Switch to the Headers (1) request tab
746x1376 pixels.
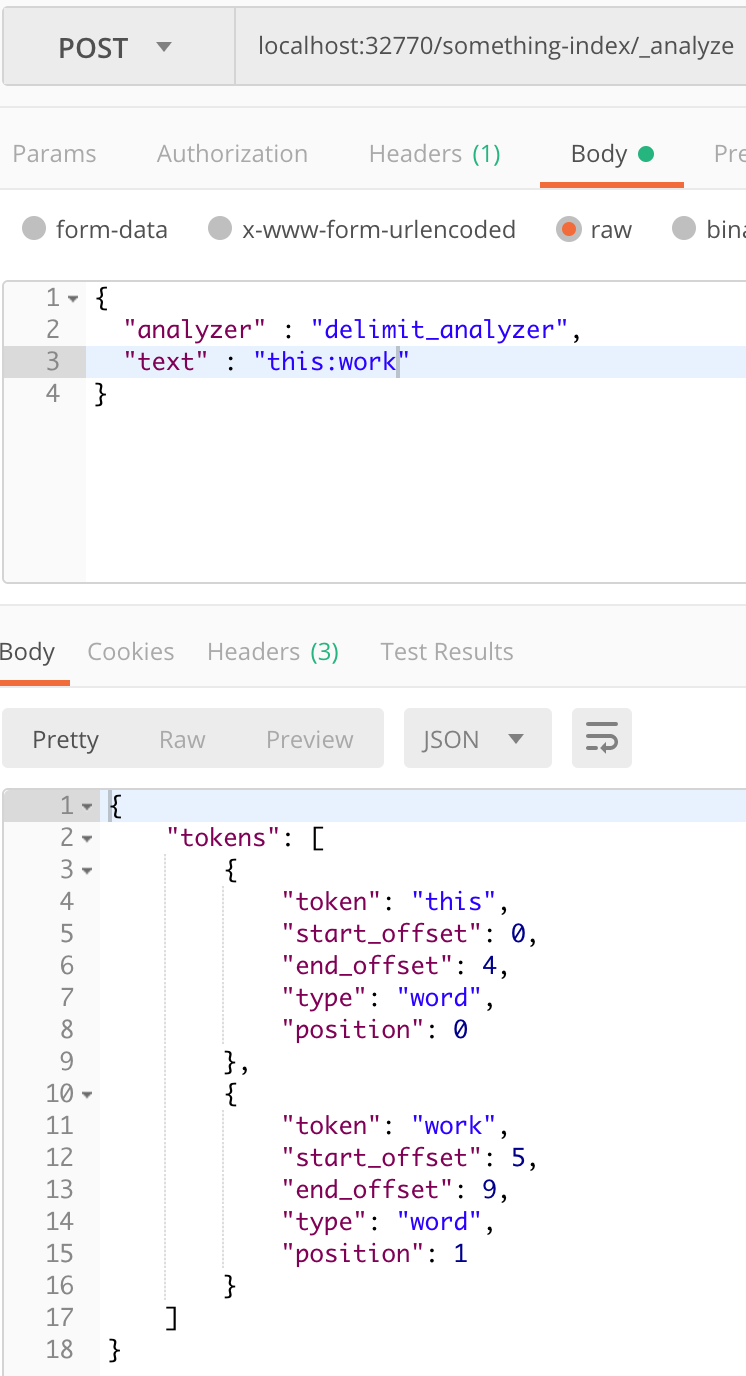point(434,153)
